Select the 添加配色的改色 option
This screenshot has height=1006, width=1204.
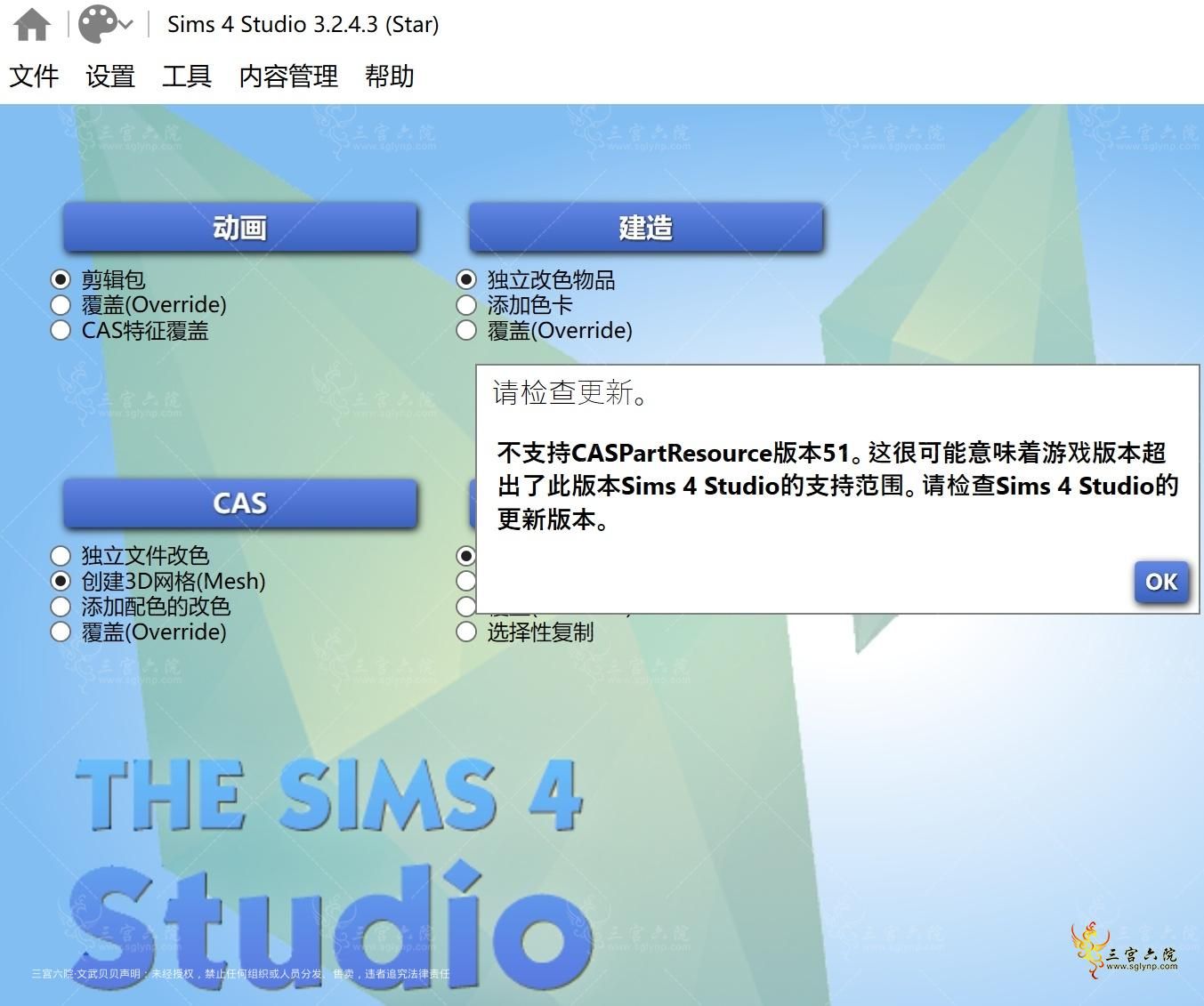[141, 607]
